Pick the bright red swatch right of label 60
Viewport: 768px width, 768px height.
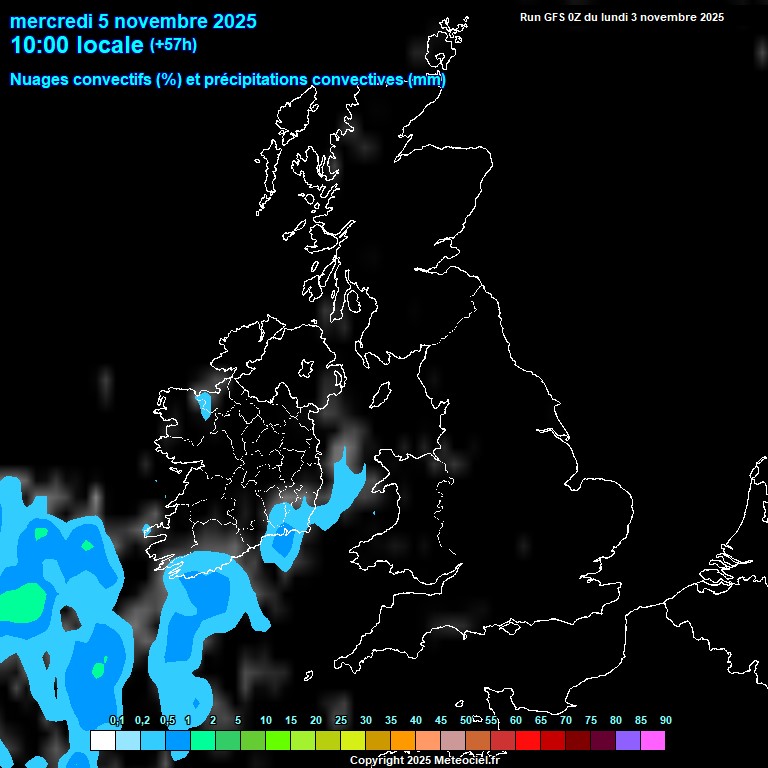click(527, 740)
